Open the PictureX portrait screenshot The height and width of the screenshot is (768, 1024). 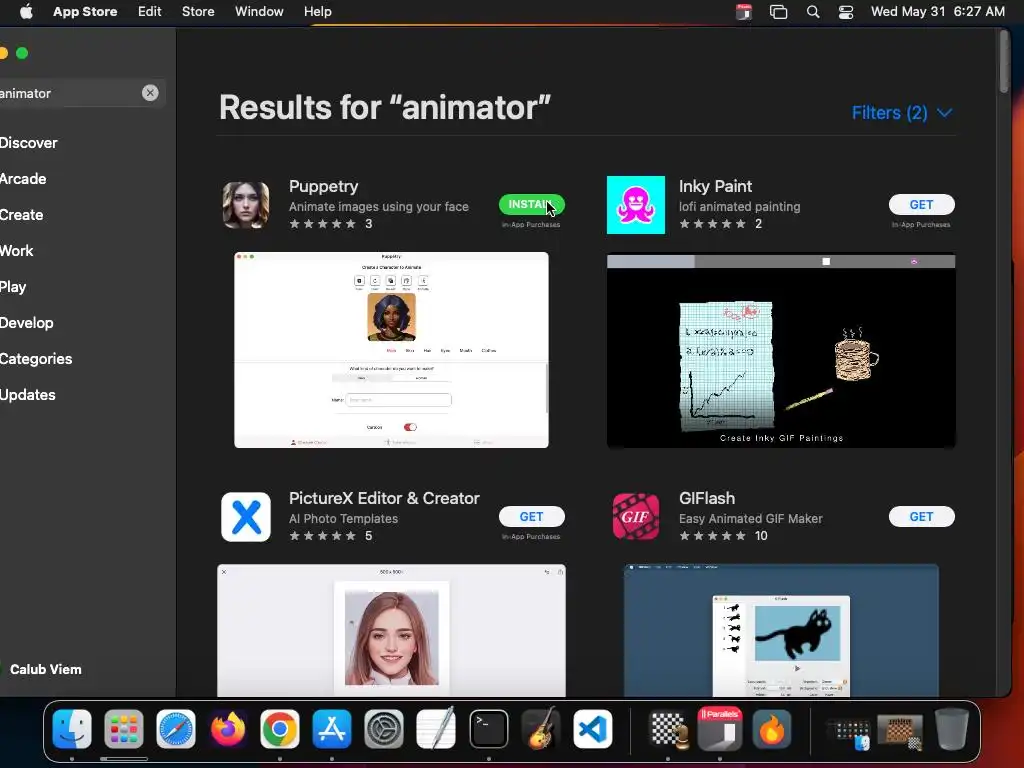click(x=391, y=630)
